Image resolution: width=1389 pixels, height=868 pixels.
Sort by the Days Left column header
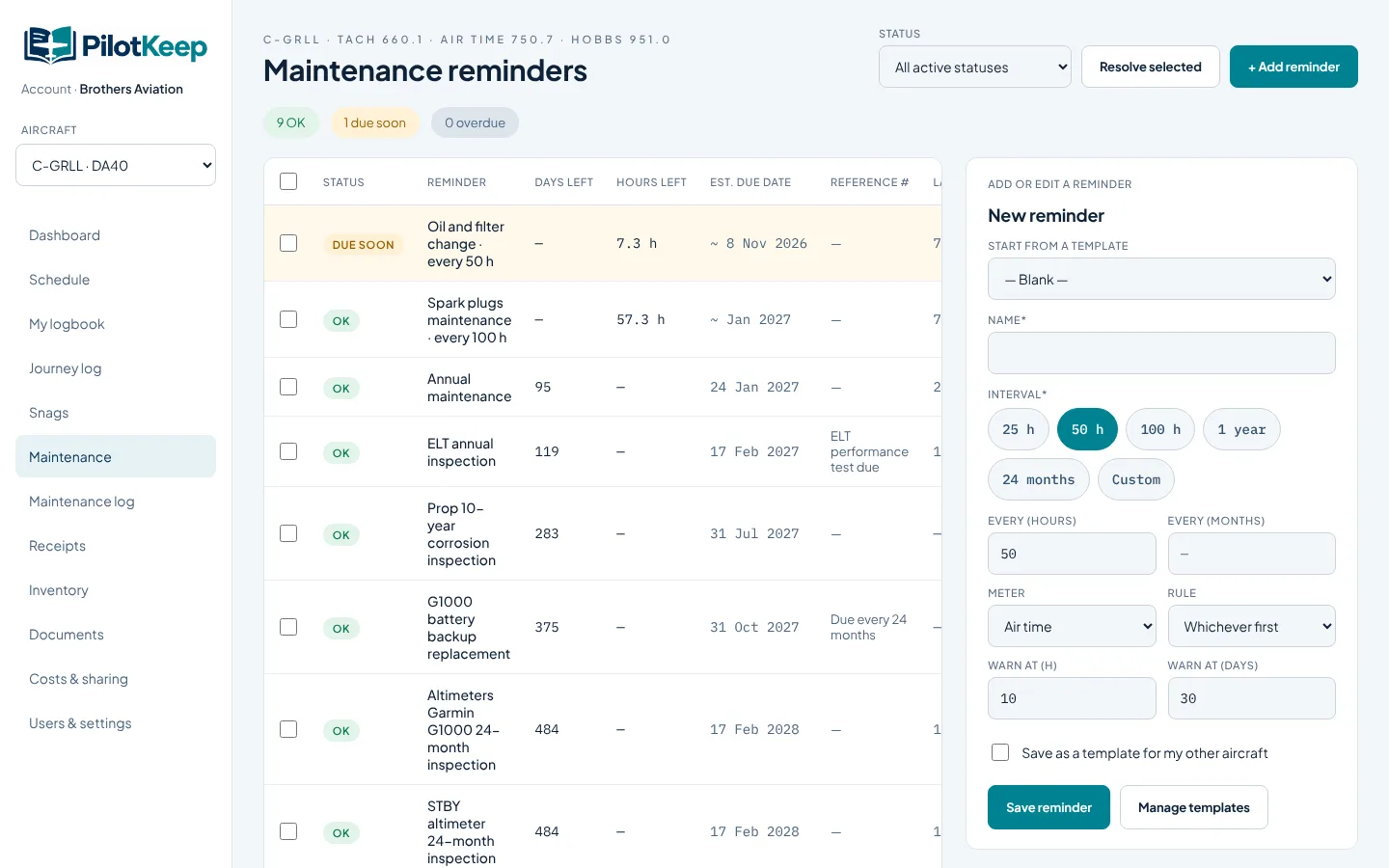click(x=564, y=182)
